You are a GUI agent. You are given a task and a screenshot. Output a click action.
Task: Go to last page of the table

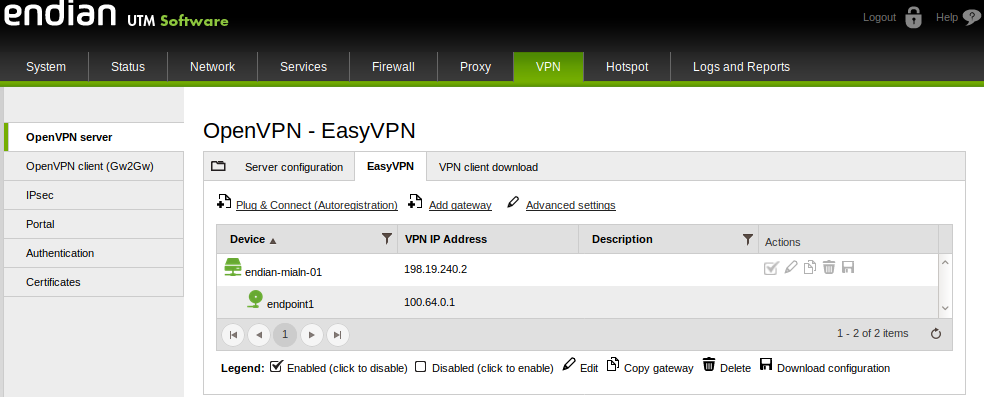tap(338, 335)
